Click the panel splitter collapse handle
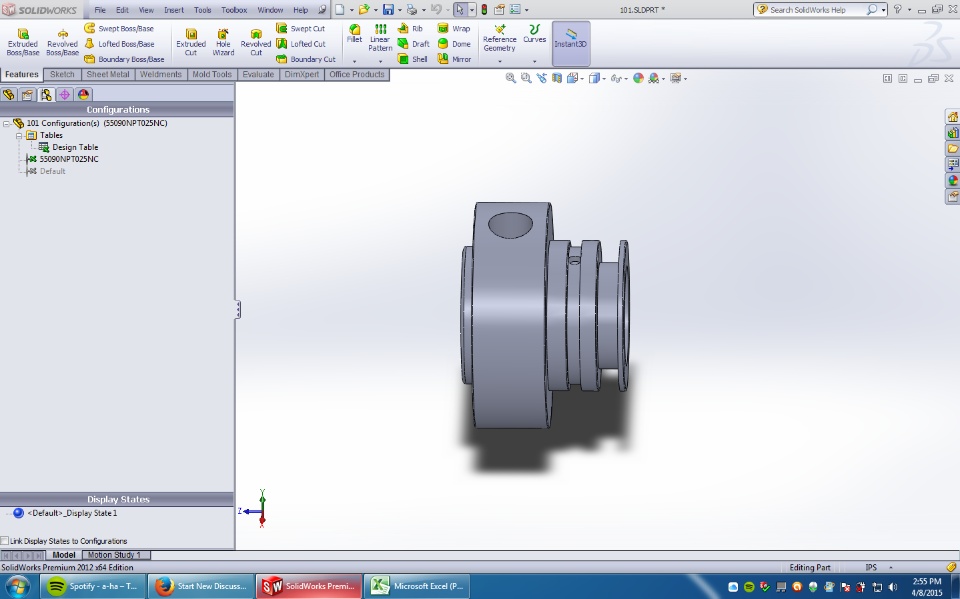This screenshot has width=960, height=599. coord(238,309)
